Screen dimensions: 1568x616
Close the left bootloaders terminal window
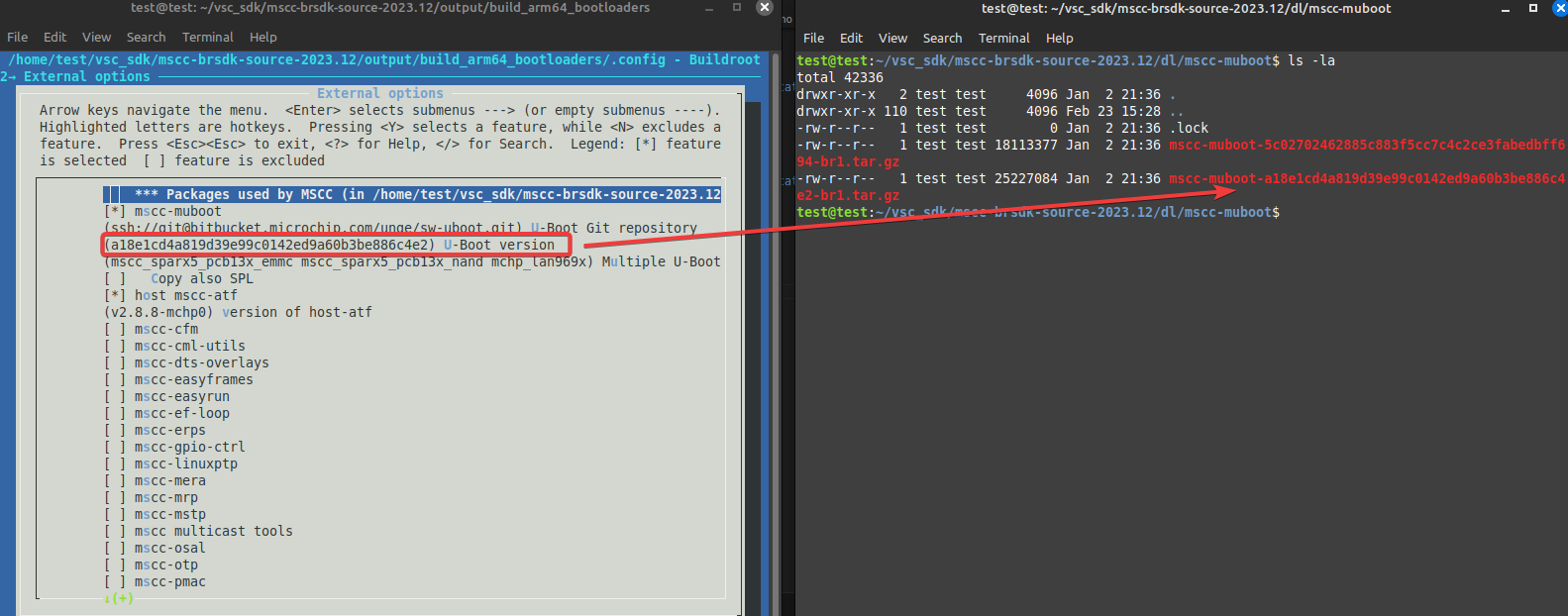tap(764, 7)
